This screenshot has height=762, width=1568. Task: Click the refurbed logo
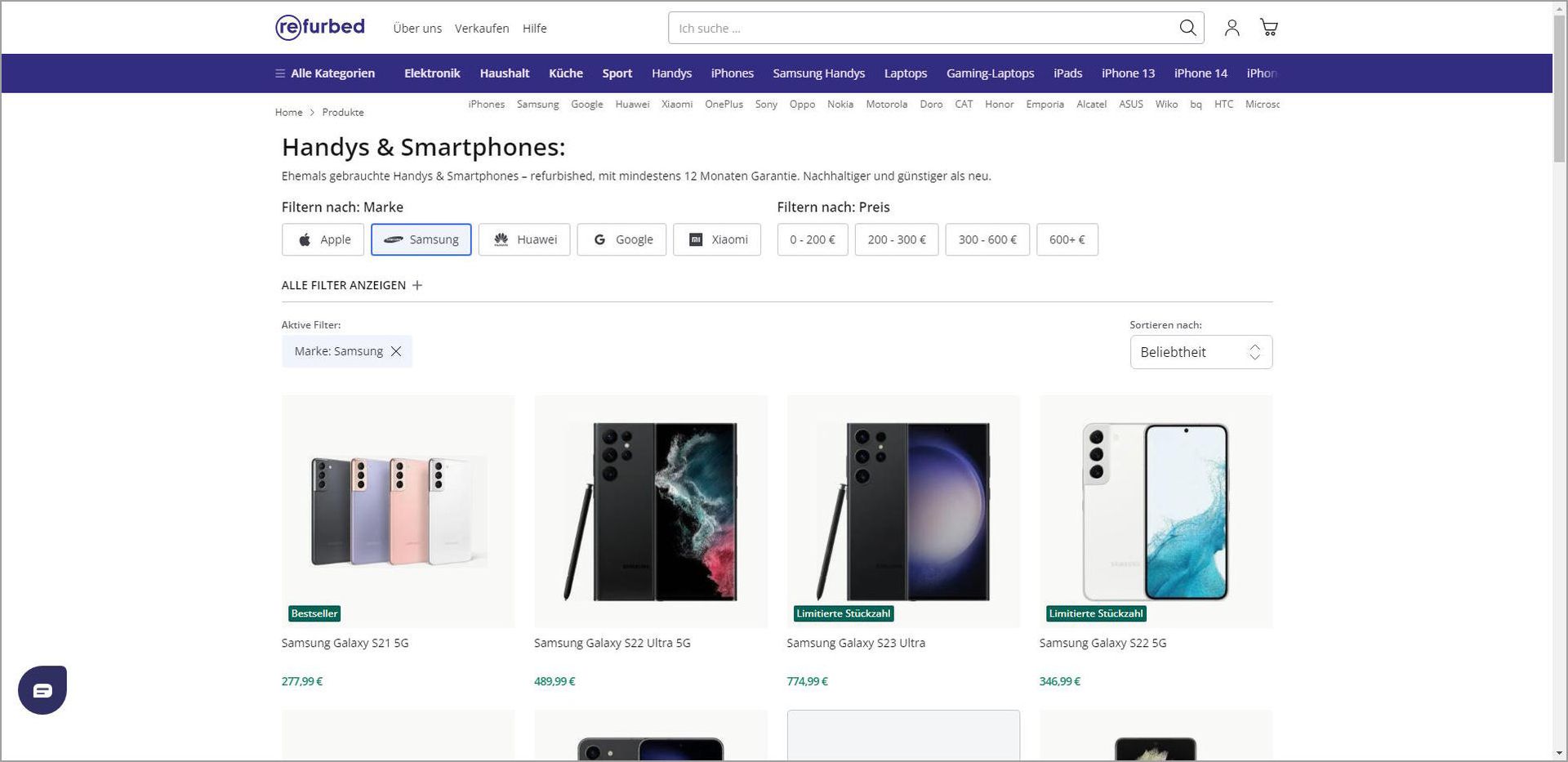[x=320, y=27]
